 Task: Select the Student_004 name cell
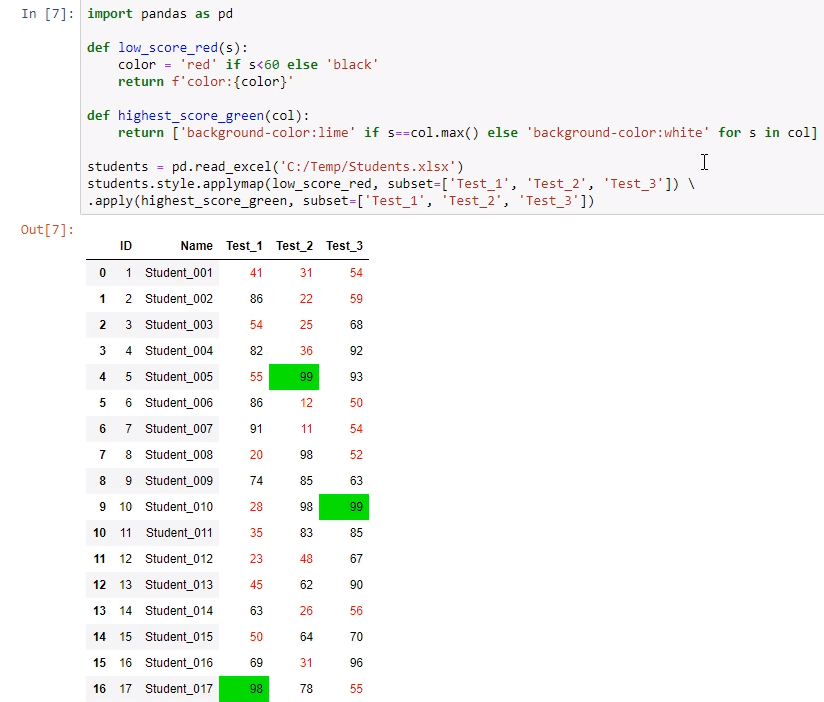point(179,351)
